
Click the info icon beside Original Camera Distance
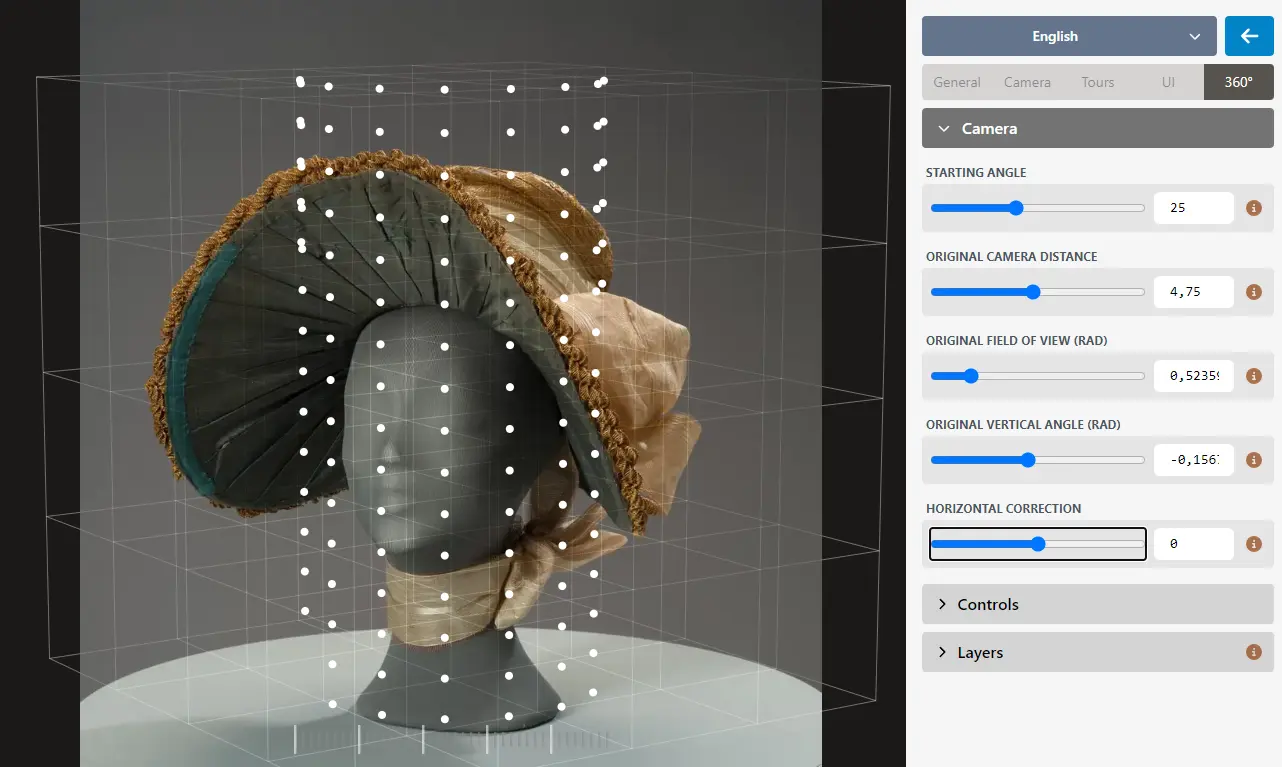click(x=1254, y=292)
